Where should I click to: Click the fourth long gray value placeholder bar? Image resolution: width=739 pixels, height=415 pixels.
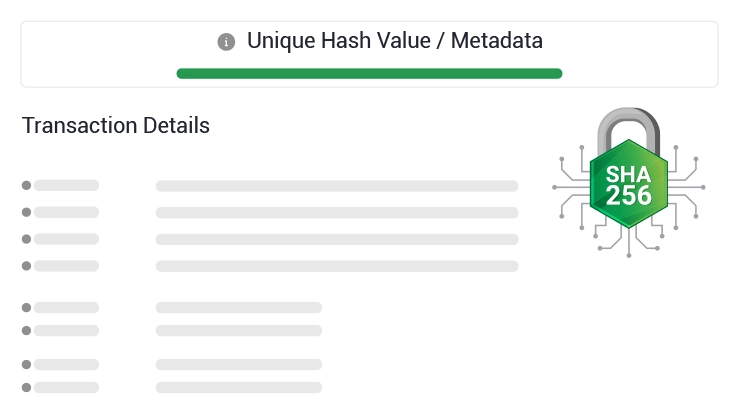pyautogui.click(x=337, y=266)
